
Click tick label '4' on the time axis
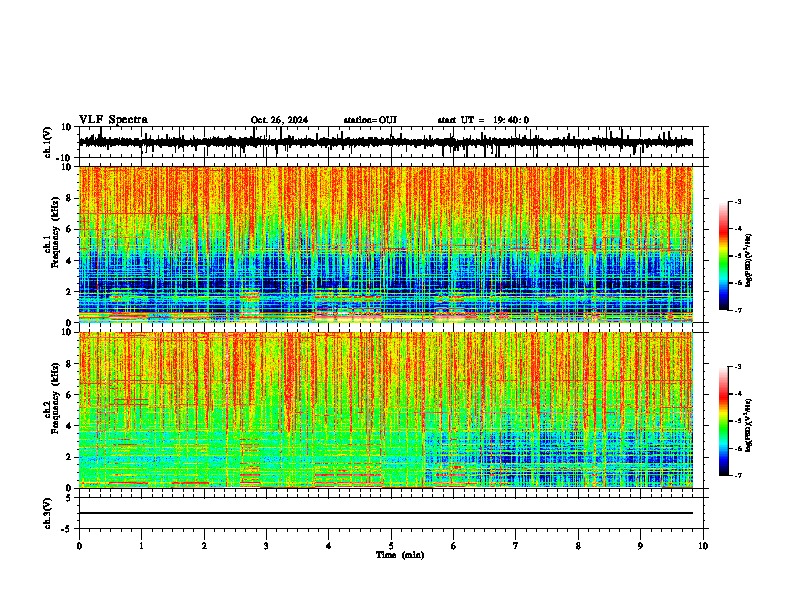(x=329, y=546)
